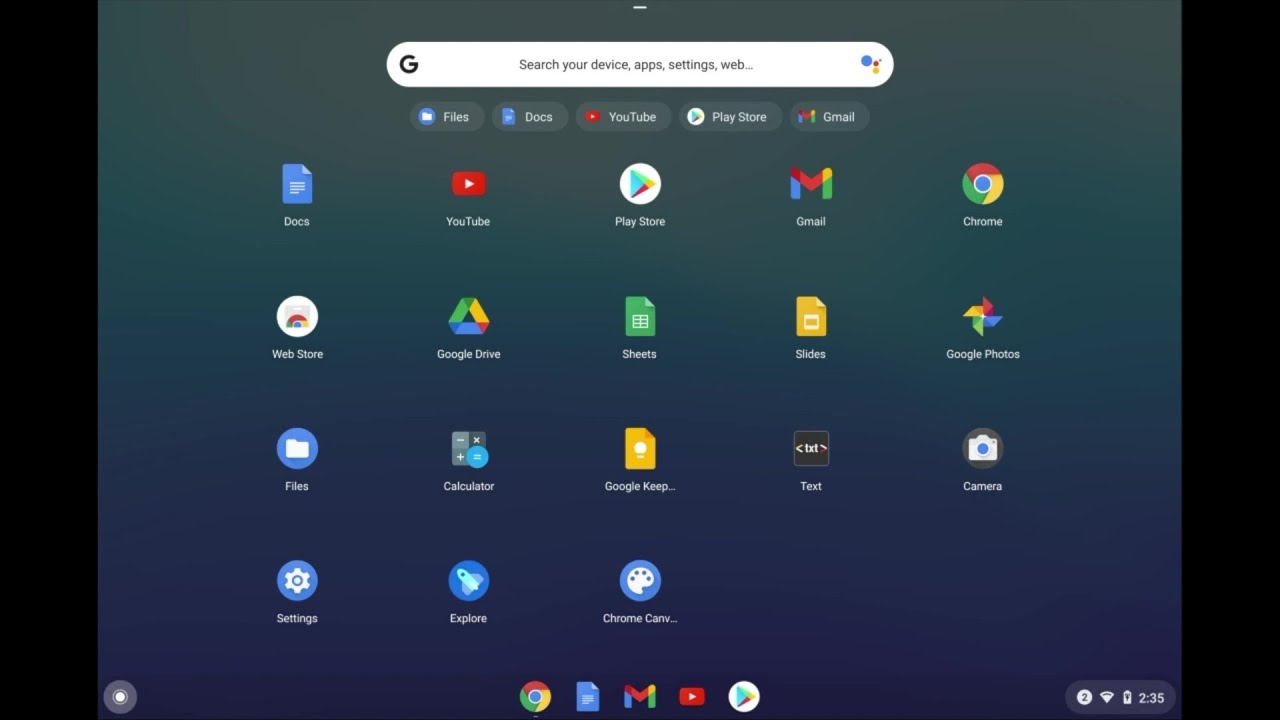
Task: Collapse launcher using the top handle bar
Action: 640,8
